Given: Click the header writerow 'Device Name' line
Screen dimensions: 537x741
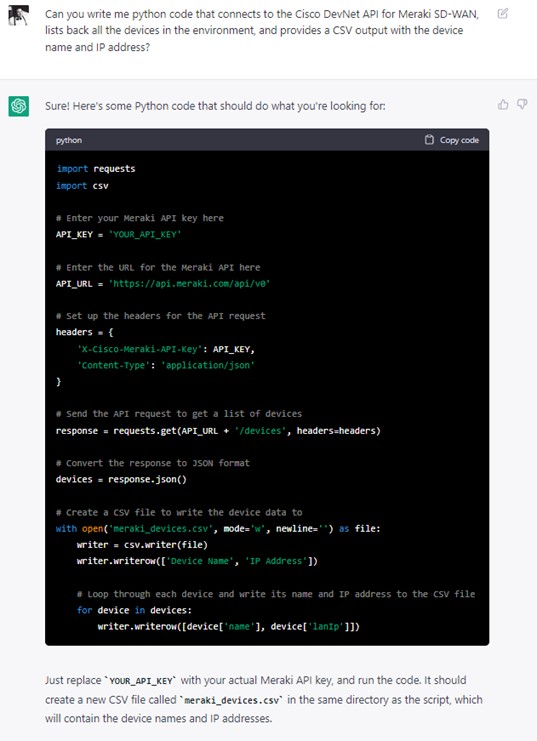Looking at the screenshot, I should coord(197,561).
